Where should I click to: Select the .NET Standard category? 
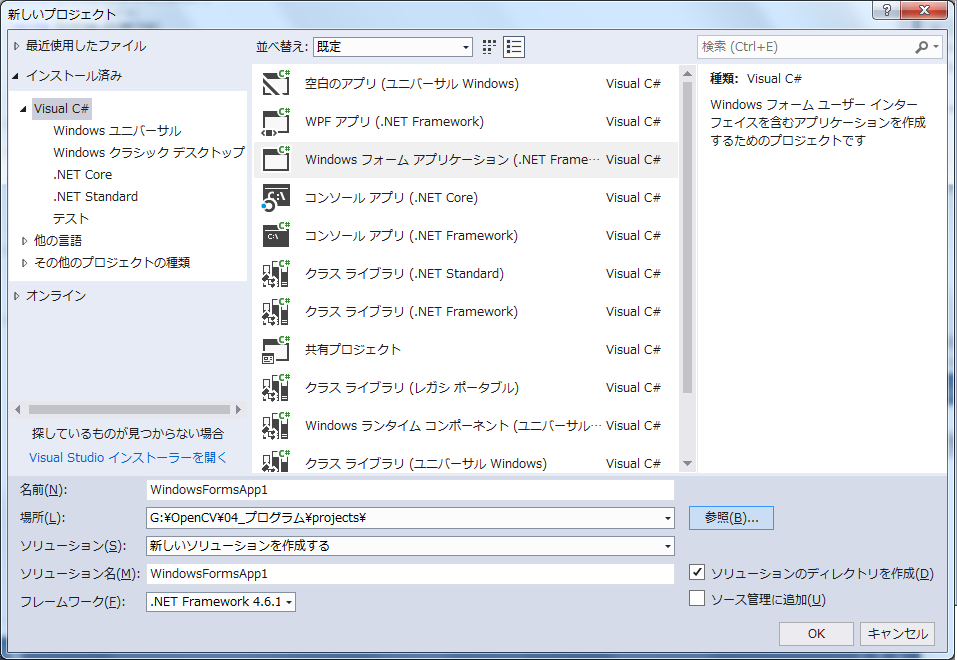(95, 197)
